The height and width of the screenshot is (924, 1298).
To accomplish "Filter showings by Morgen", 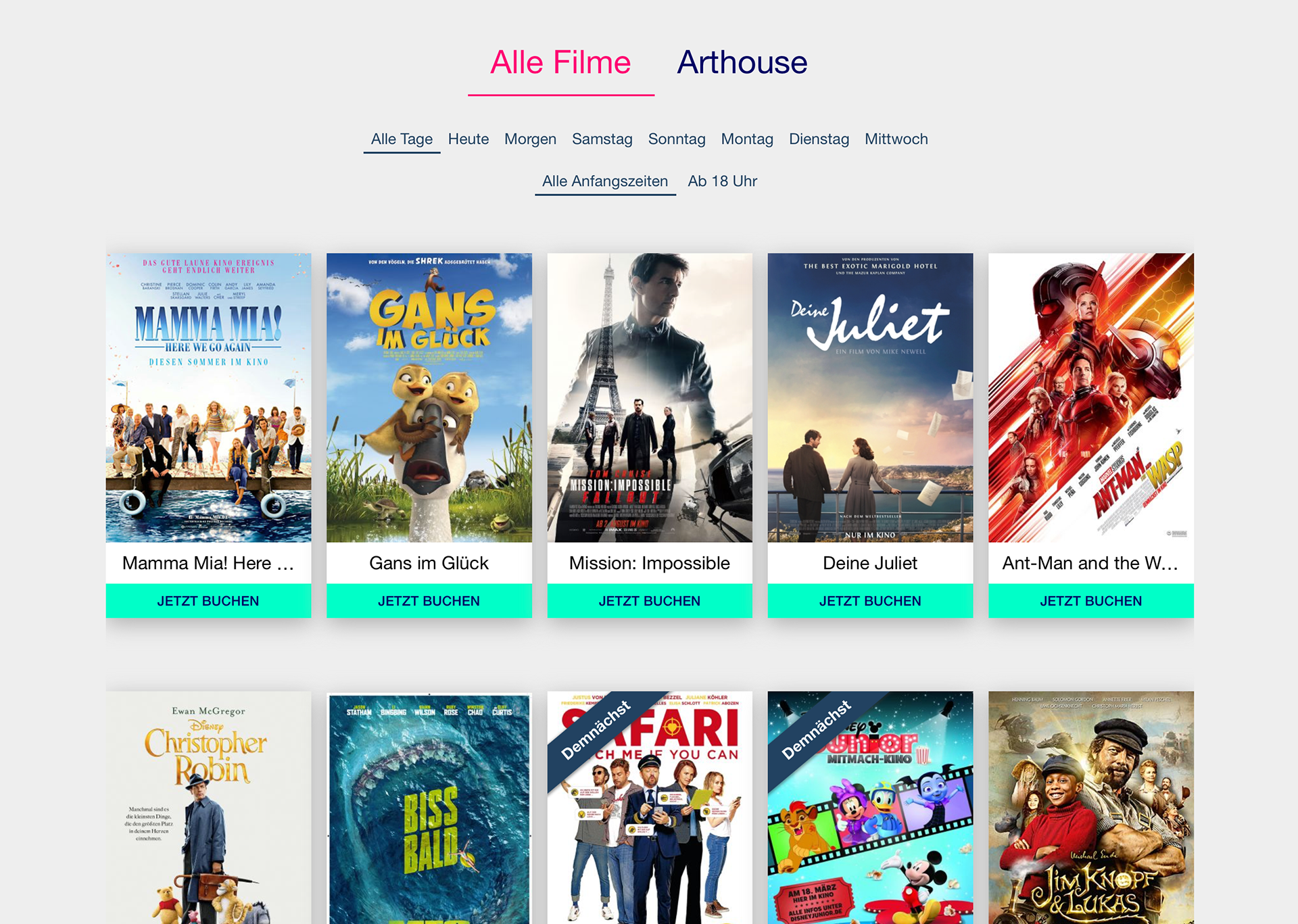I will (530, 139).
